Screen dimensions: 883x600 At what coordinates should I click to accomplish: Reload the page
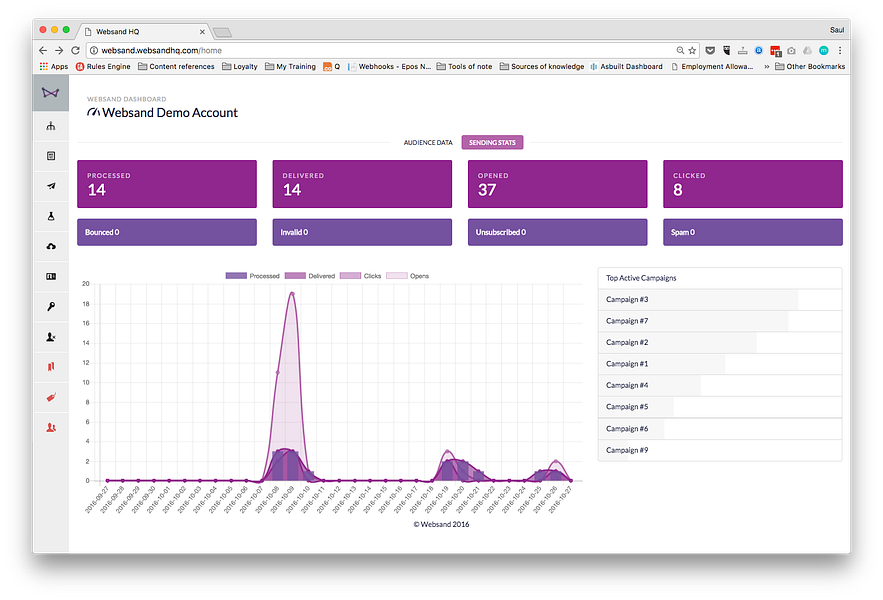pos(75,50)
